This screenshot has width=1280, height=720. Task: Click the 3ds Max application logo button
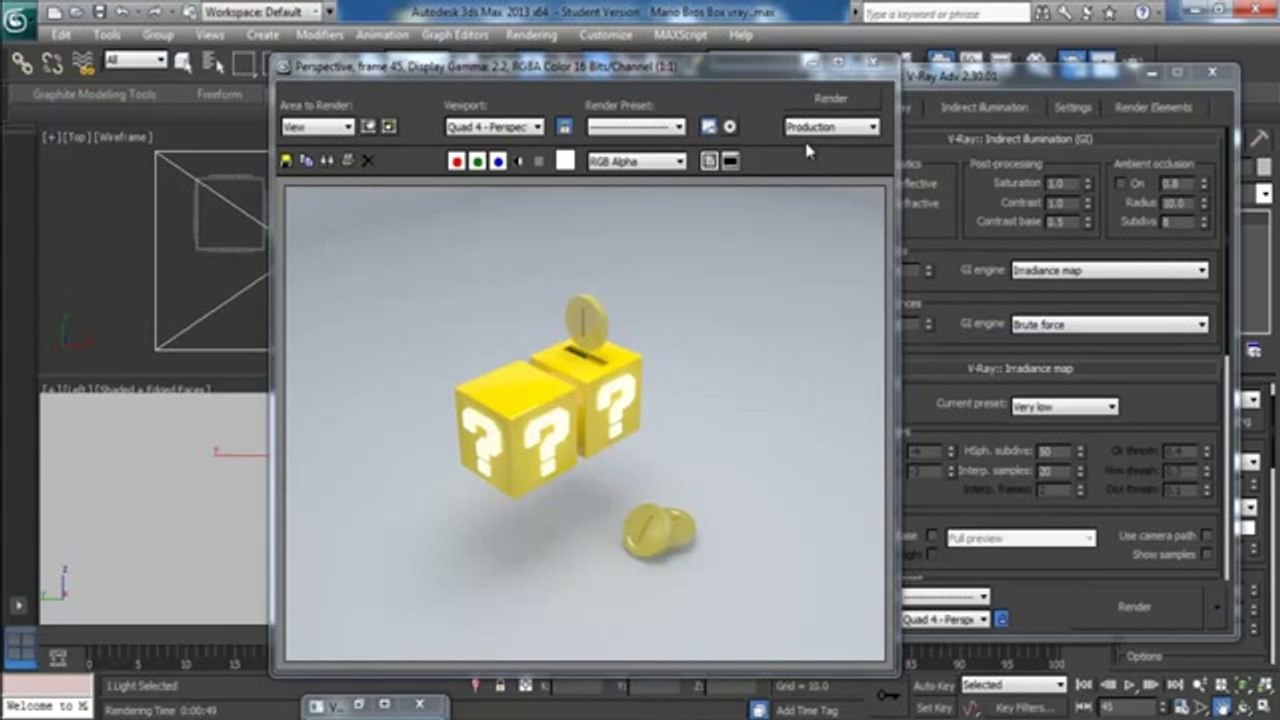(16, 19)
